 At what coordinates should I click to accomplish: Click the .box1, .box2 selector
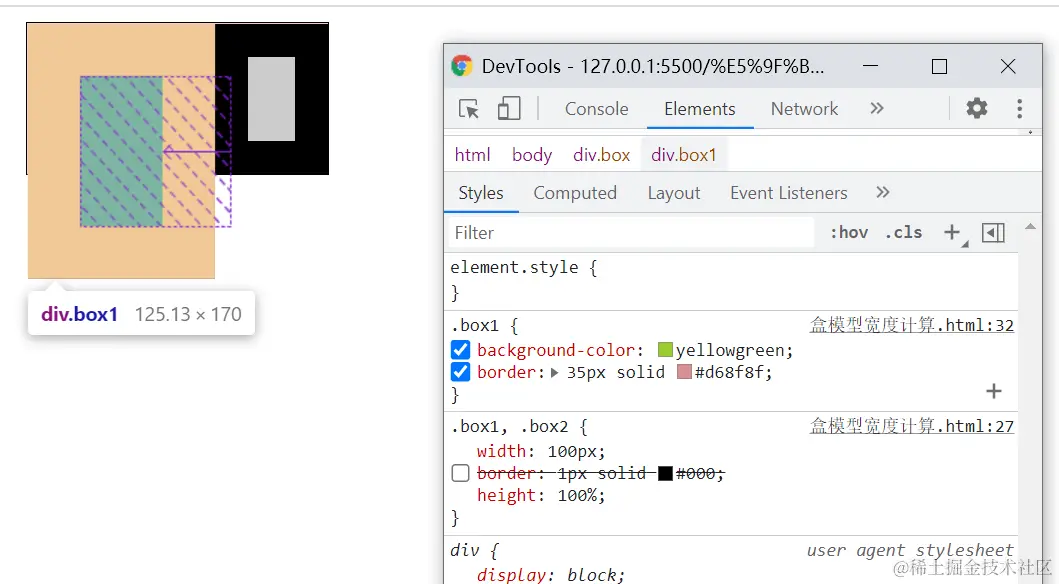tap(513, 427)
